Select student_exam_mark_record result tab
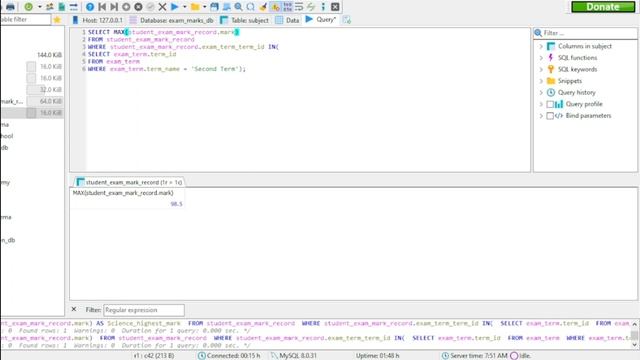This screenshot has width=640, height=360. [129, 182]
